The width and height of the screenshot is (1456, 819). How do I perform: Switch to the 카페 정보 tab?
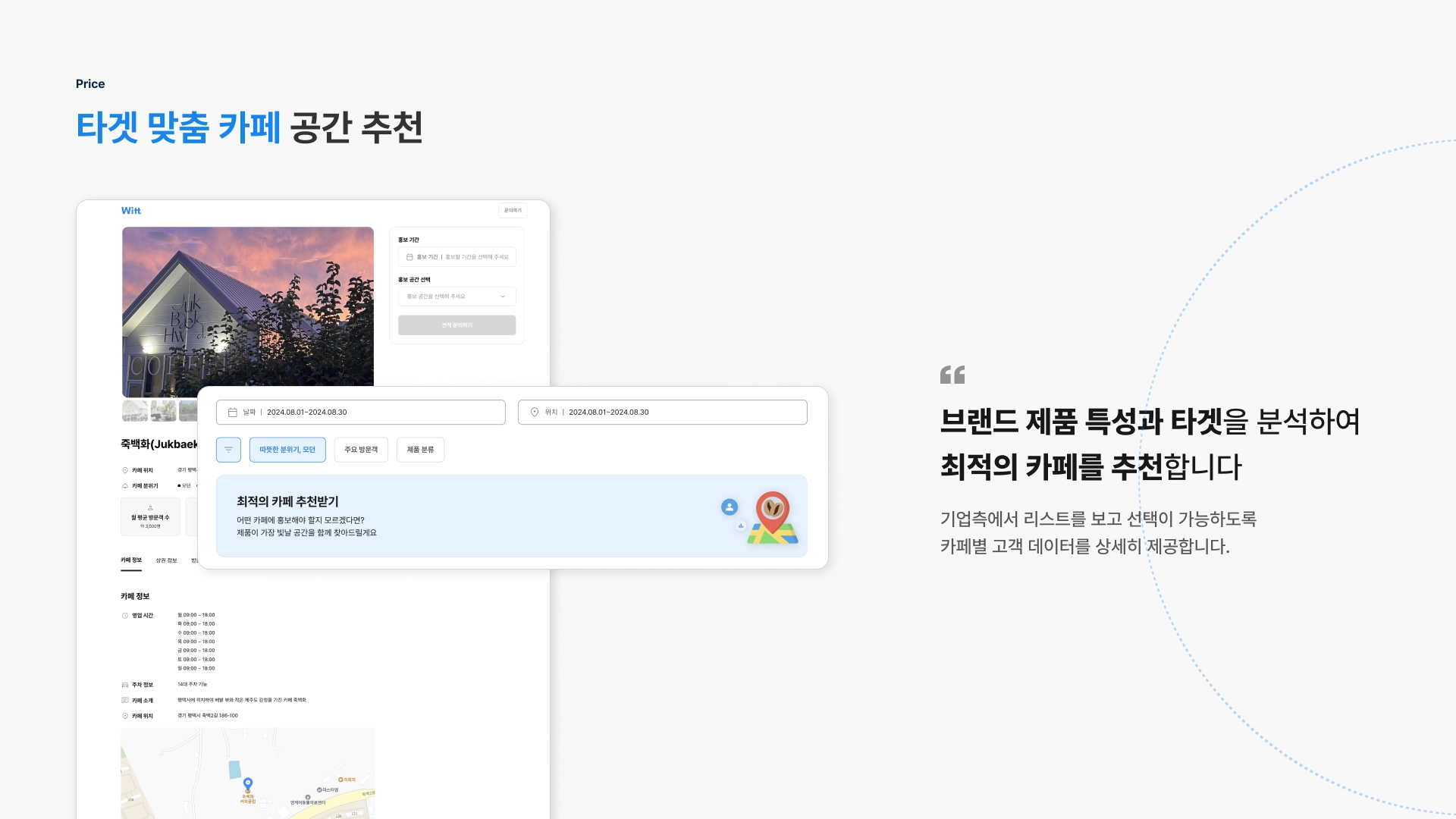pyautogui.click(x=131, y=560)
